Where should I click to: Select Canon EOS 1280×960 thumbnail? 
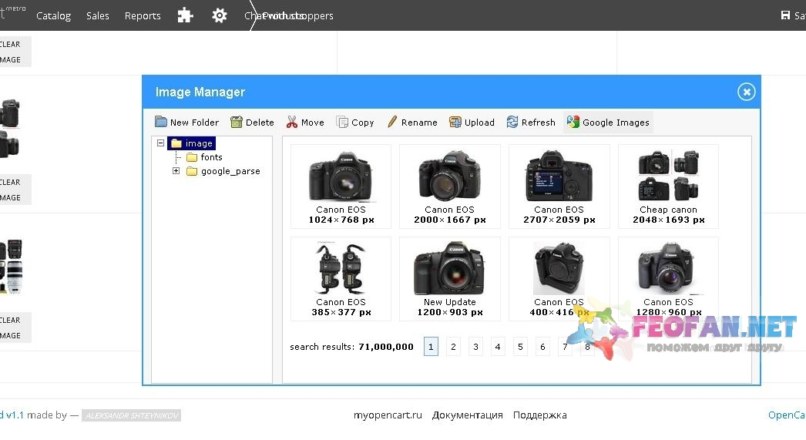click(x=668, y=279)
